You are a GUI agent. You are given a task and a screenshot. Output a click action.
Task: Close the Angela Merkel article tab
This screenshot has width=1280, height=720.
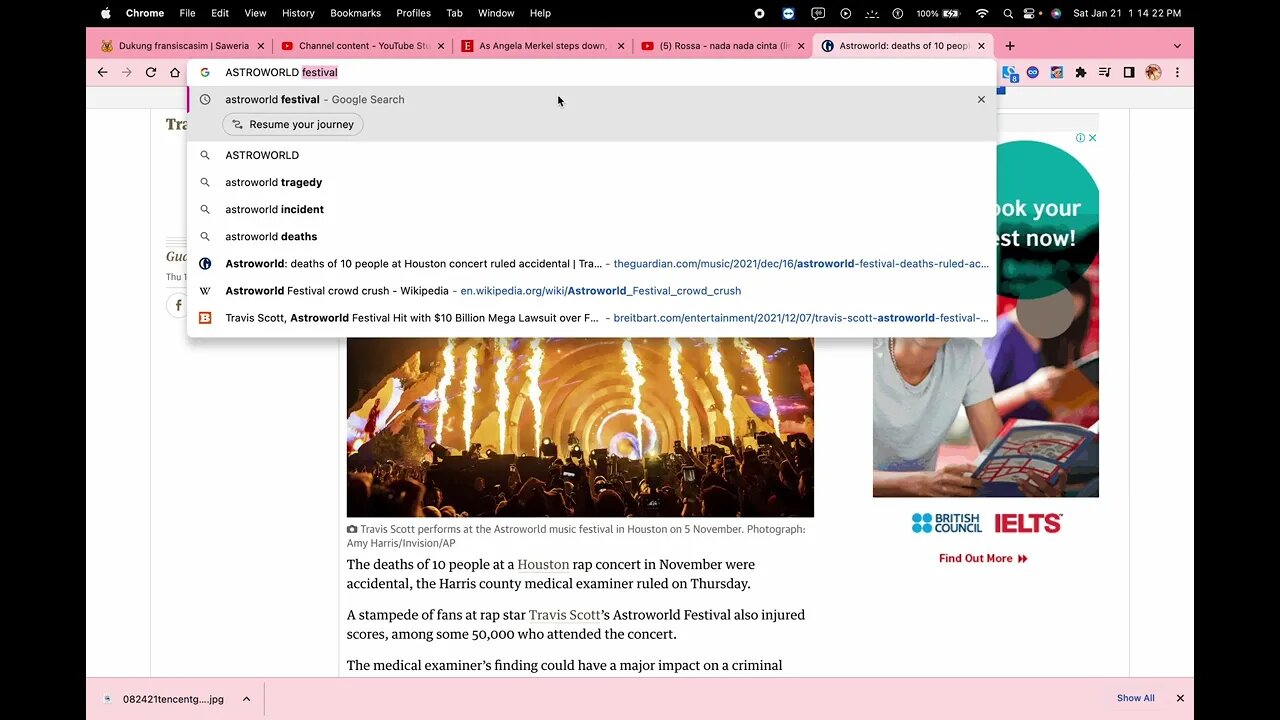coord(621,46)
